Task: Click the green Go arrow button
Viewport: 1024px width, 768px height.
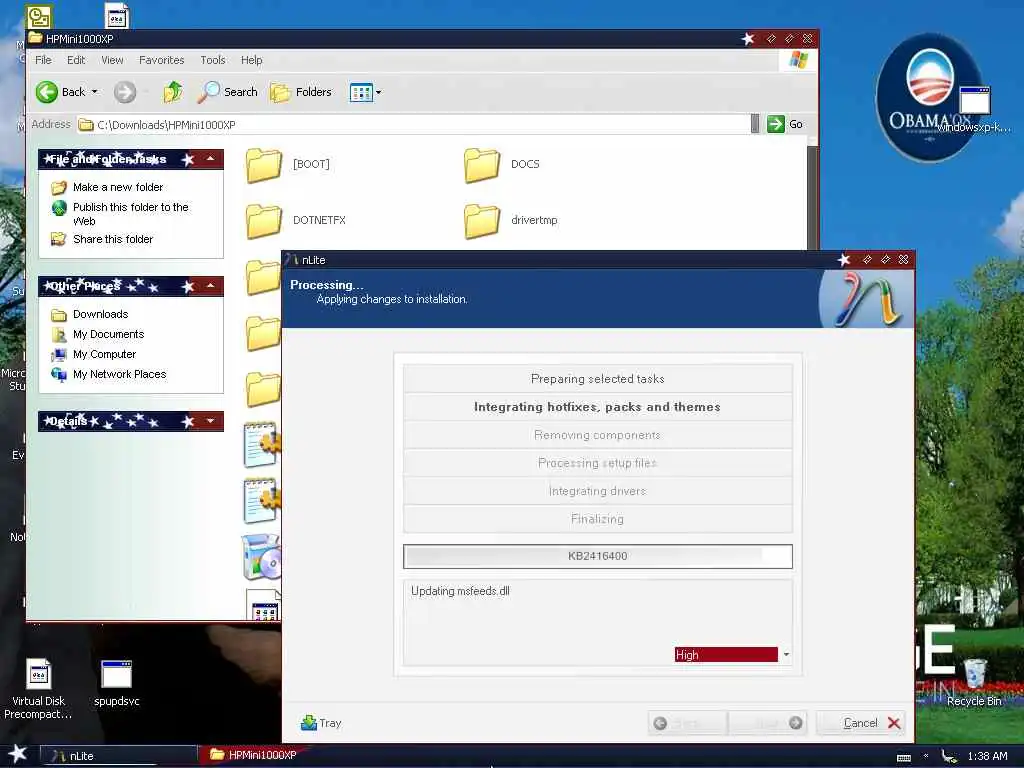Action: [776, 124]
